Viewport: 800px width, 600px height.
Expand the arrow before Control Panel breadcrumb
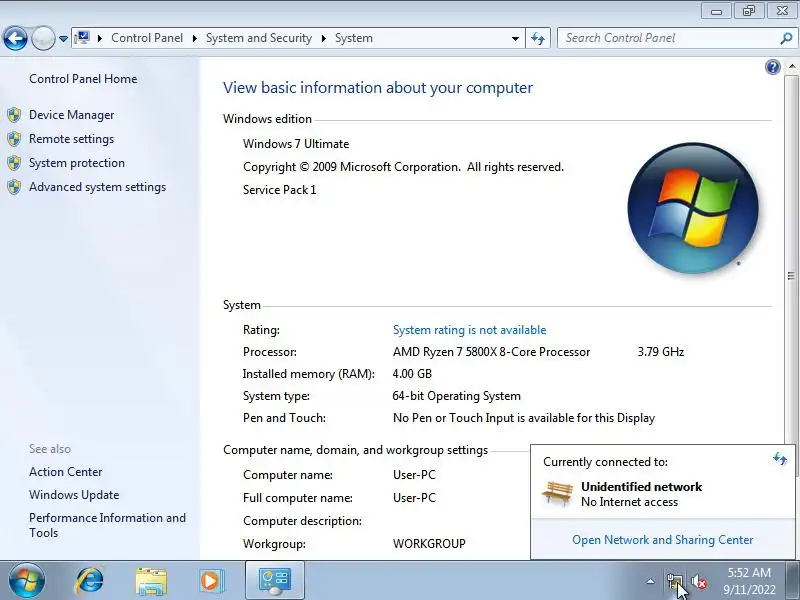tap(100, 38)
